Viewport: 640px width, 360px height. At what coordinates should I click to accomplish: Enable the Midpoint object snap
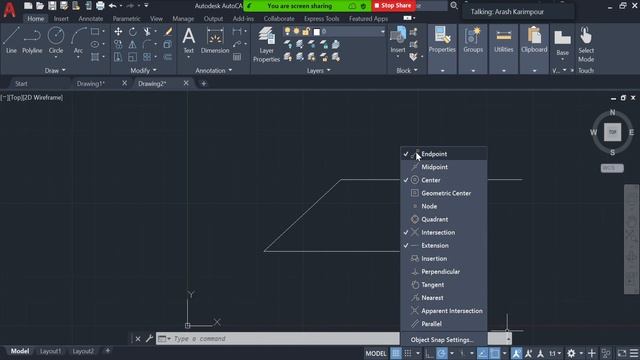click(x=444, y=167)
